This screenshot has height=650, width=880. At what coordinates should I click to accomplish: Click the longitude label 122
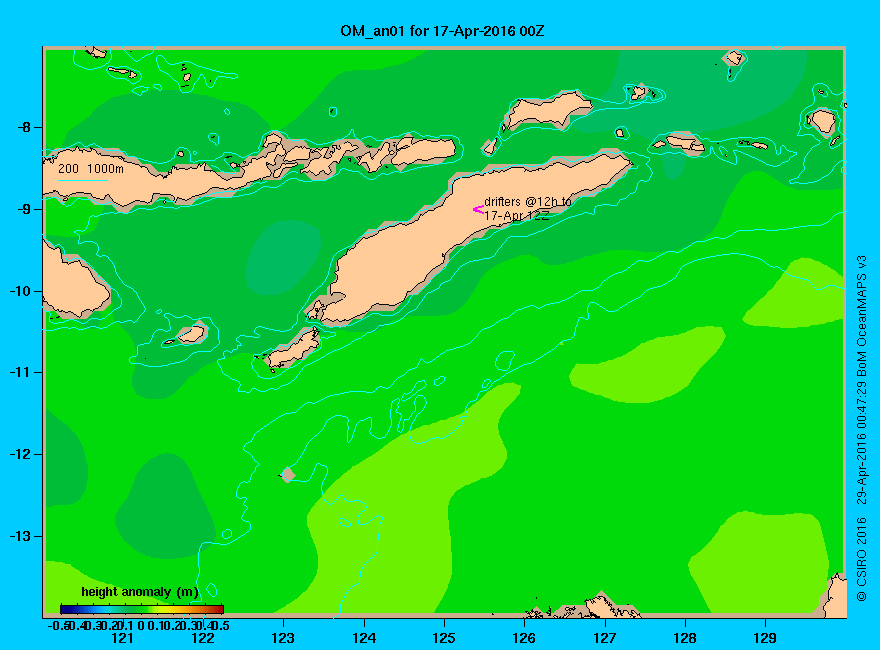203,638
